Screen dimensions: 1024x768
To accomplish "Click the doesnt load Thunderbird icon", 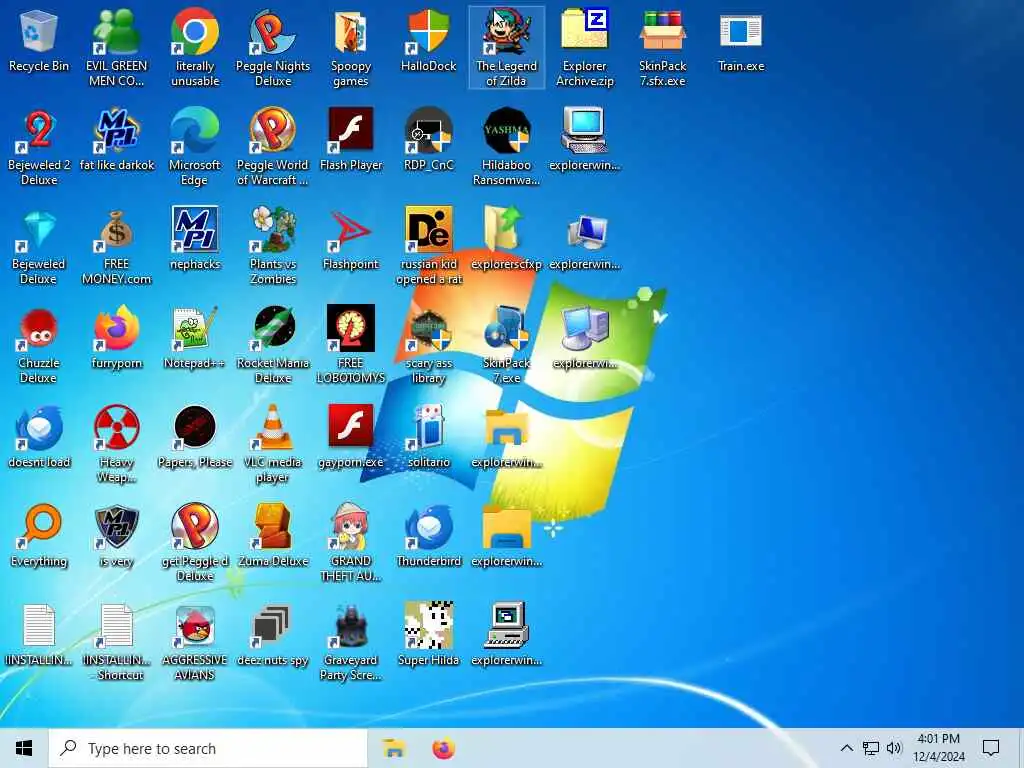I will point(39,428).
